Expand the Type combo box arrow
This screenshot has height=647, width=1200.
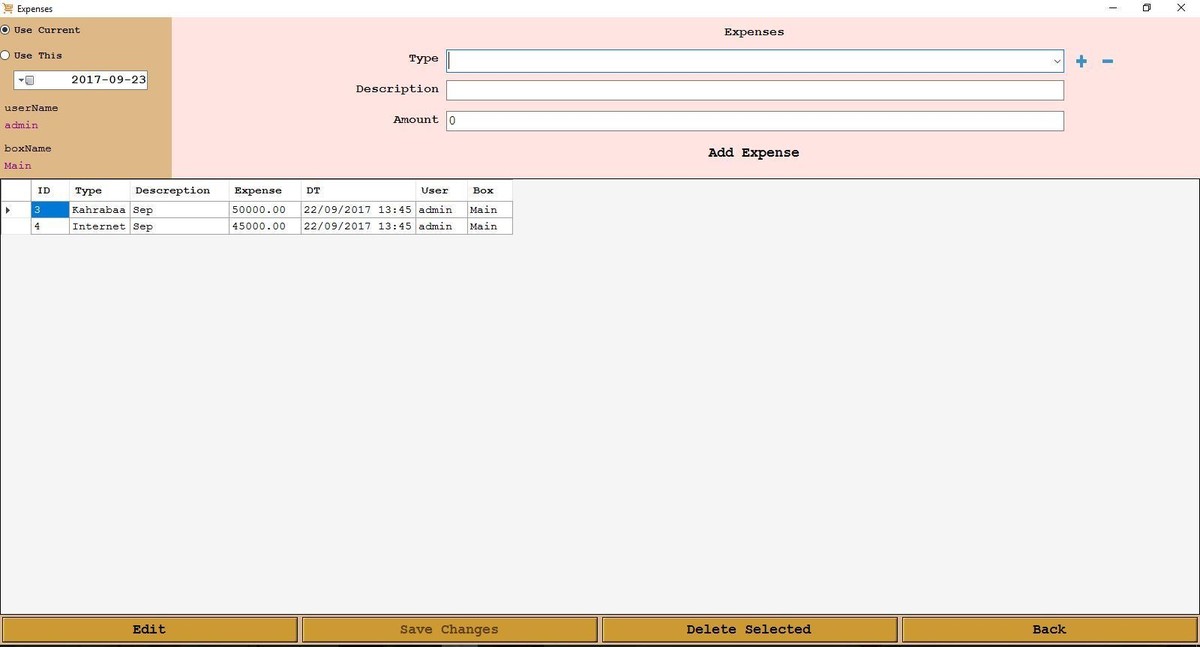tap(1057, 61)
